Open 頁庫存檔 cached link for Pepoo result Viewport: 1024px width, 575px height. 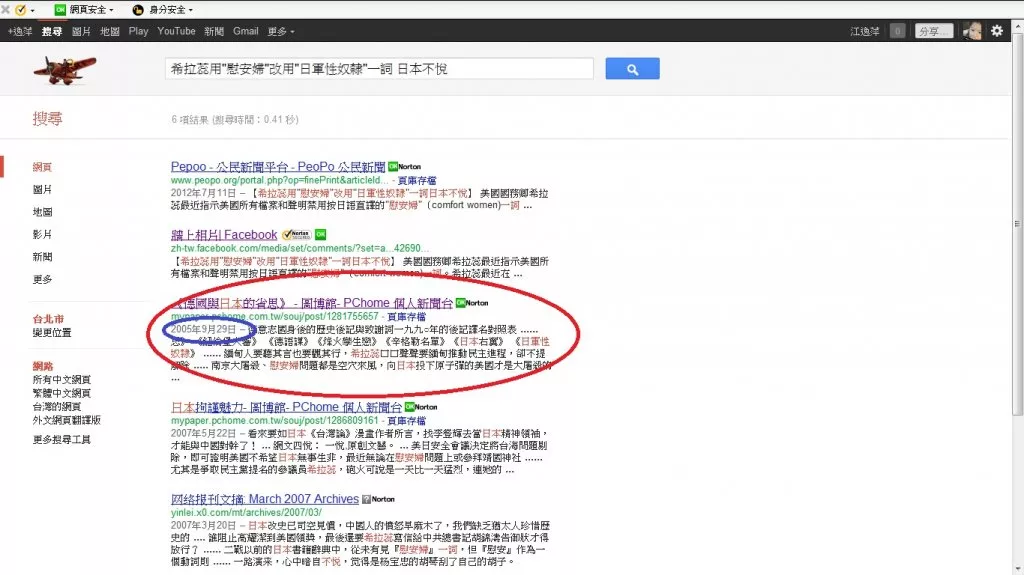[x=417, y=180]
